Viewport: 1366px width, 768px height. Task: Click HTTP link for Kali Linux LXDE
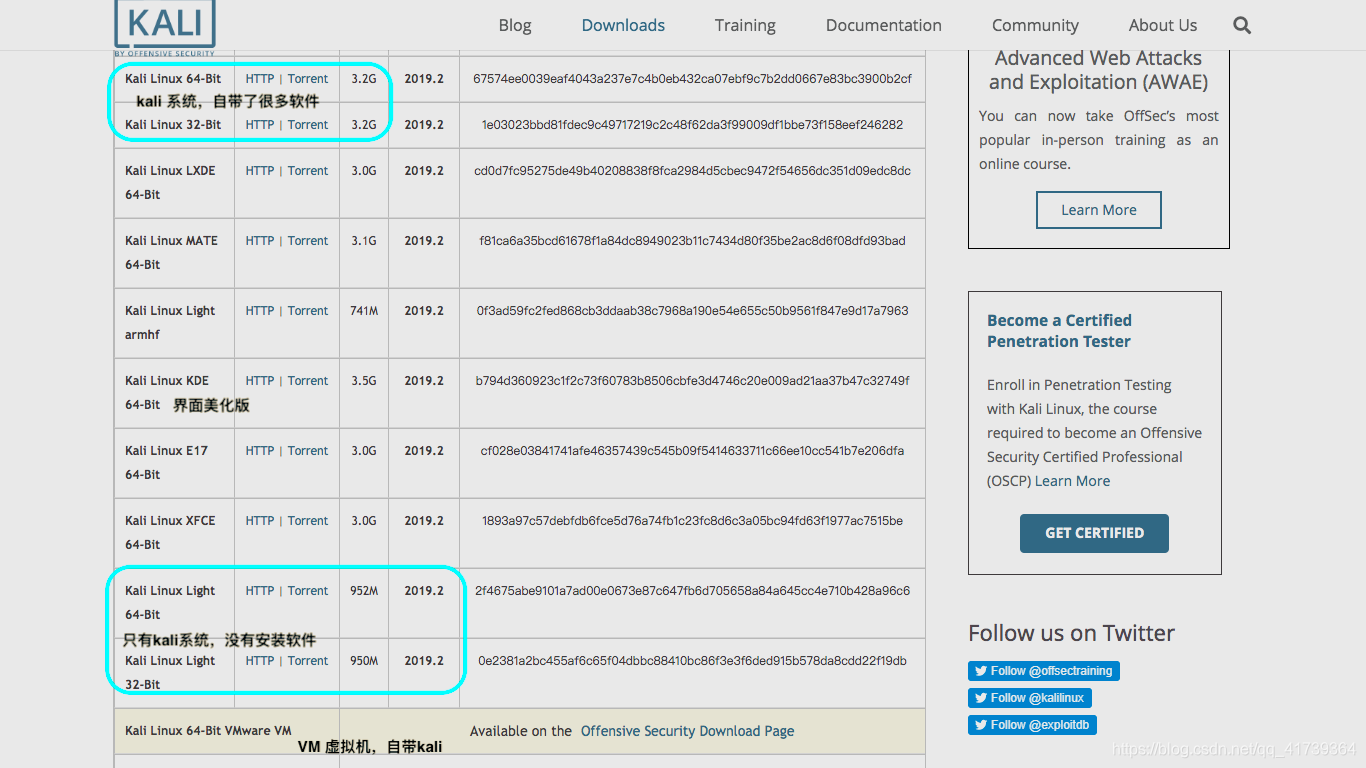point(260,171)
